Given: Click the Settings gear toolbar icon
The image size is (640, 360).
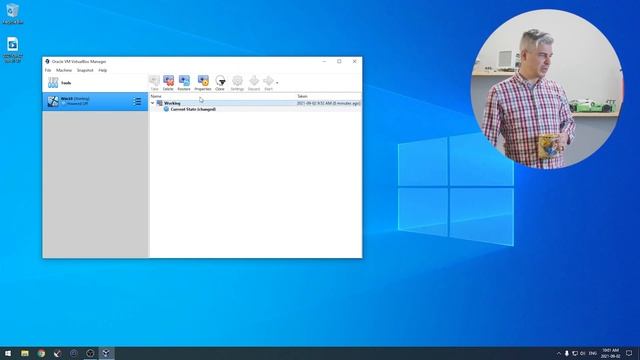Looking at the screenshot, I should pos(237,83).
